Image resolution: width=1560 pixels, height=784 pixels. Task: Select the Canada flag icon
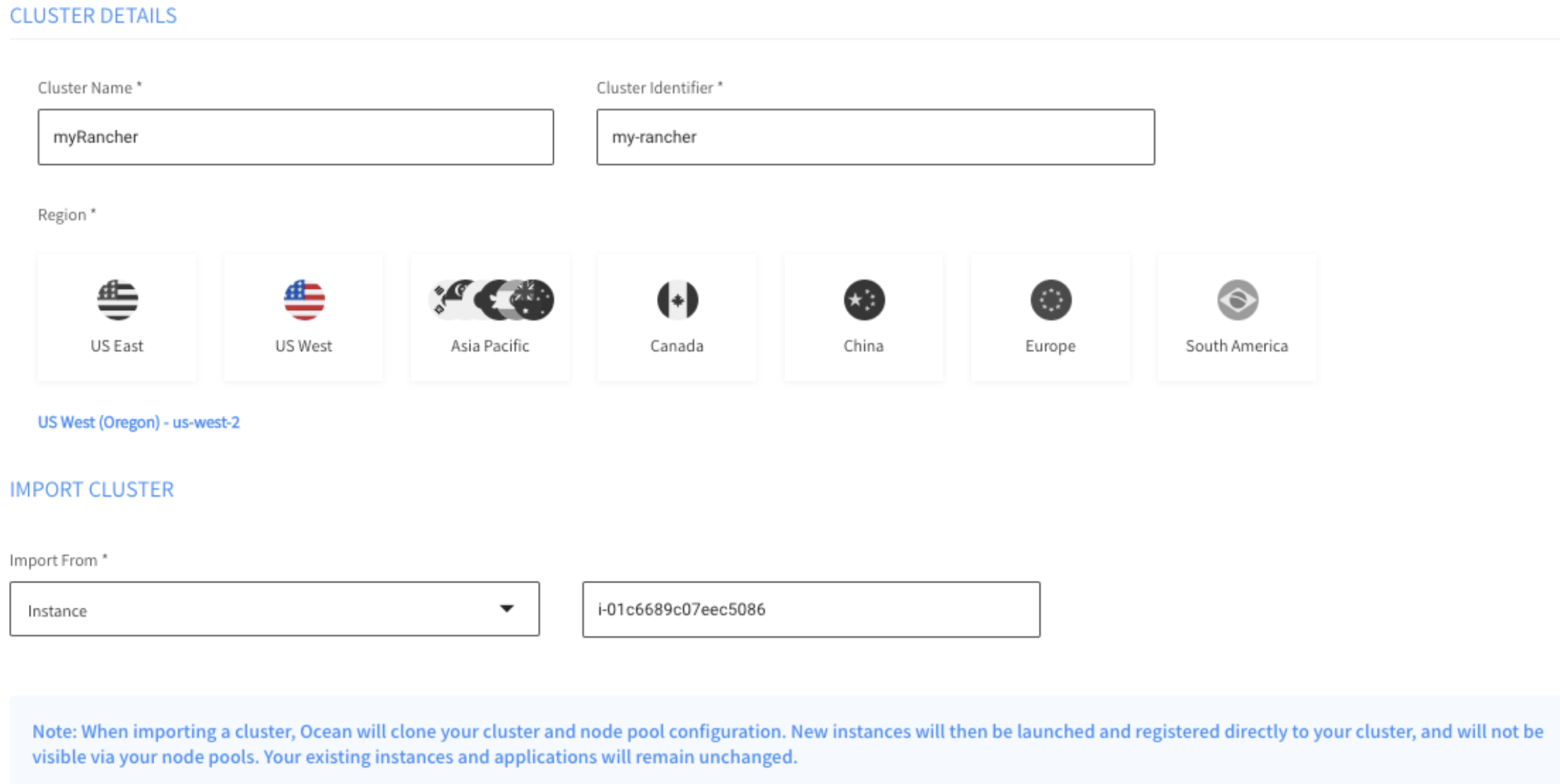677,300
